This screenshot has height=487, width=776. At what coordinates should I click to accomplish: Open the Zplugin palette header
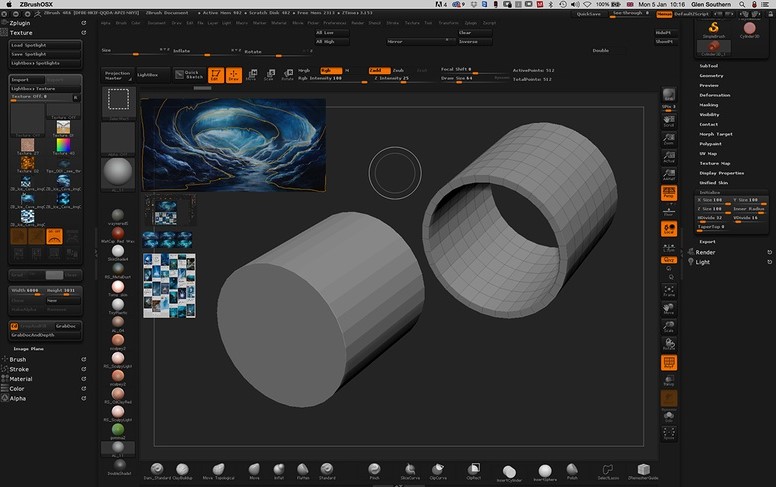(x=20, y=21)
